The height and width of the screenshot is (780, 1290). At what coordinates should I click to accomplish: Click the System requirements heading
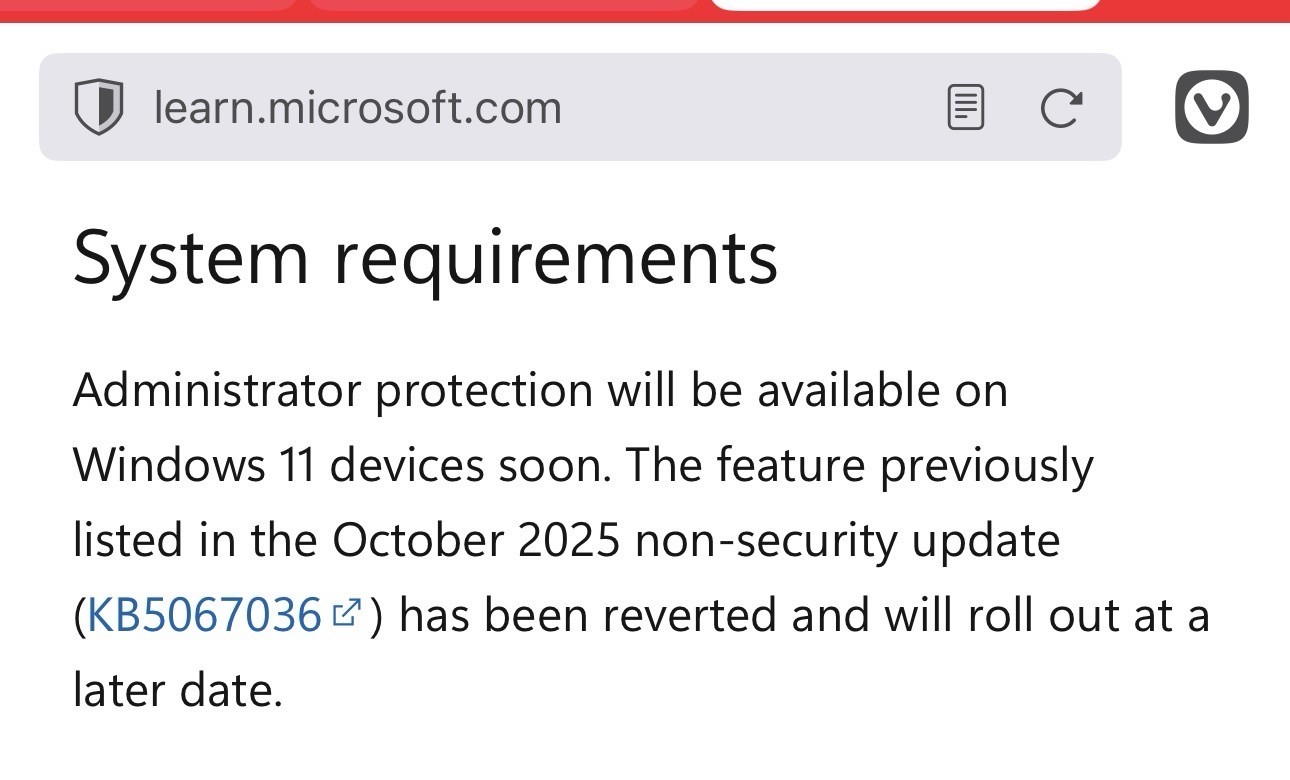click(x=425, y=257)
